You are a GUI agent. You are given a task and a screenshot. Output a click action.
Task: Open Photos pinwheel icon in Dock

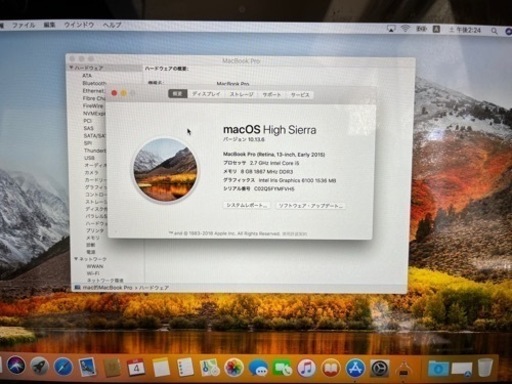(234, 368)
